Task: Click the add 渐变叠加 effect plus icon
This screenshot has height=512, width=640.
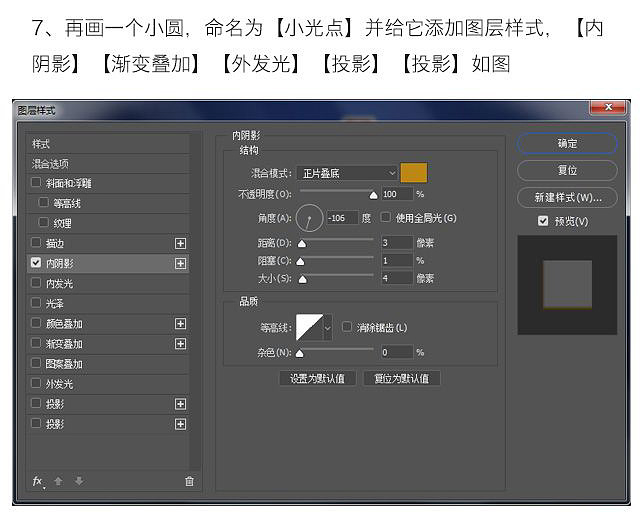Action: coord(180,344)
